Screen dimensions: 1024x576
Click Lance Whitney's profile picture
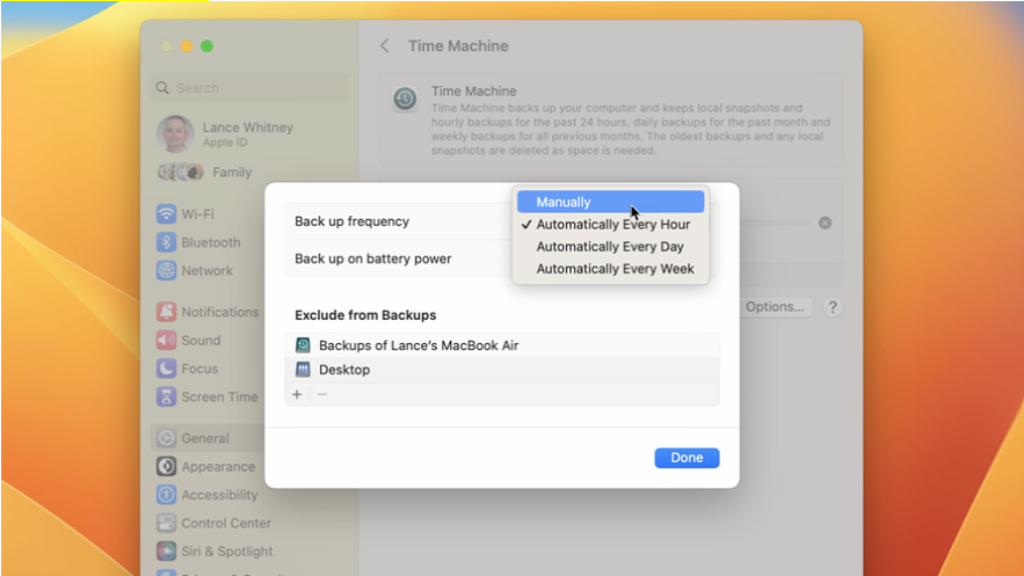(175, 133)
